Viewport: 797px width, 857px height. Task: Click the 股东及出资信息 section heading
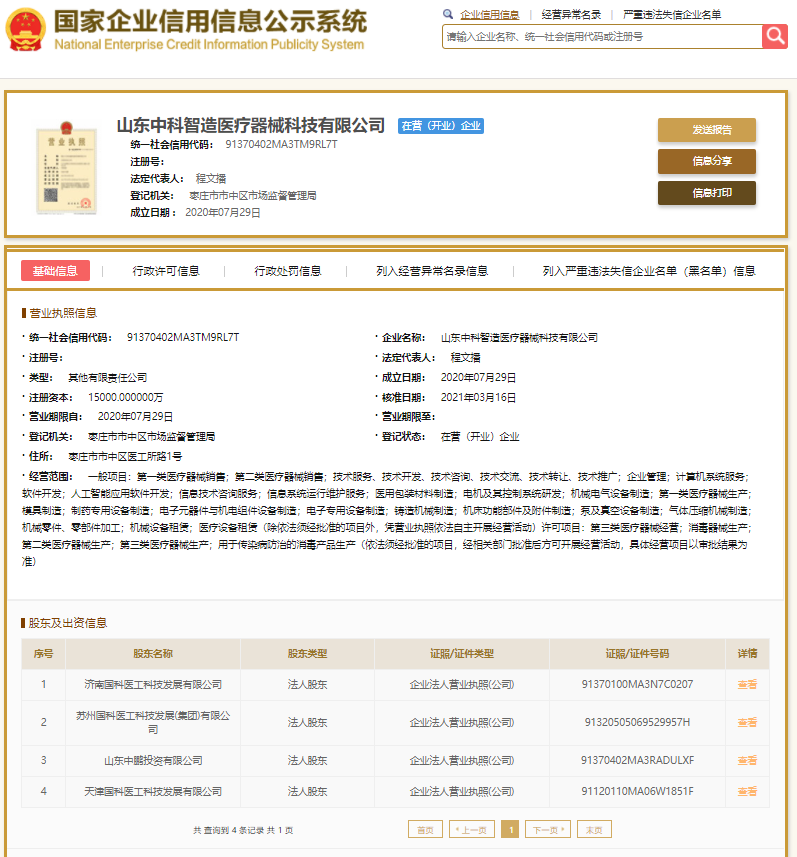pyautogui.click(x=68, y=623)
